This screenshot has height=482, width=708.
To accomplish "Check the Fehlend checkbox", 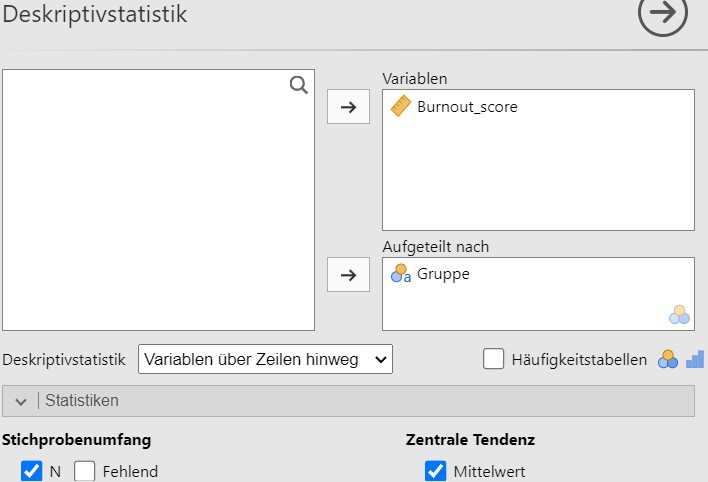I will (x=85, y=471).
